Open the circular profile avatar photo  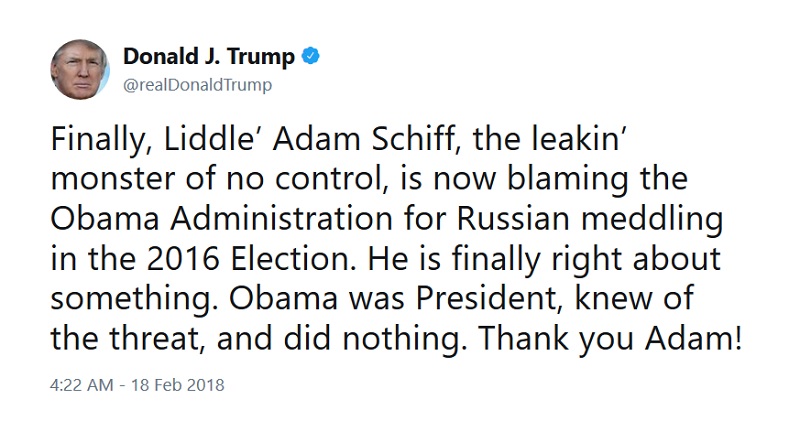coord(80,69)
